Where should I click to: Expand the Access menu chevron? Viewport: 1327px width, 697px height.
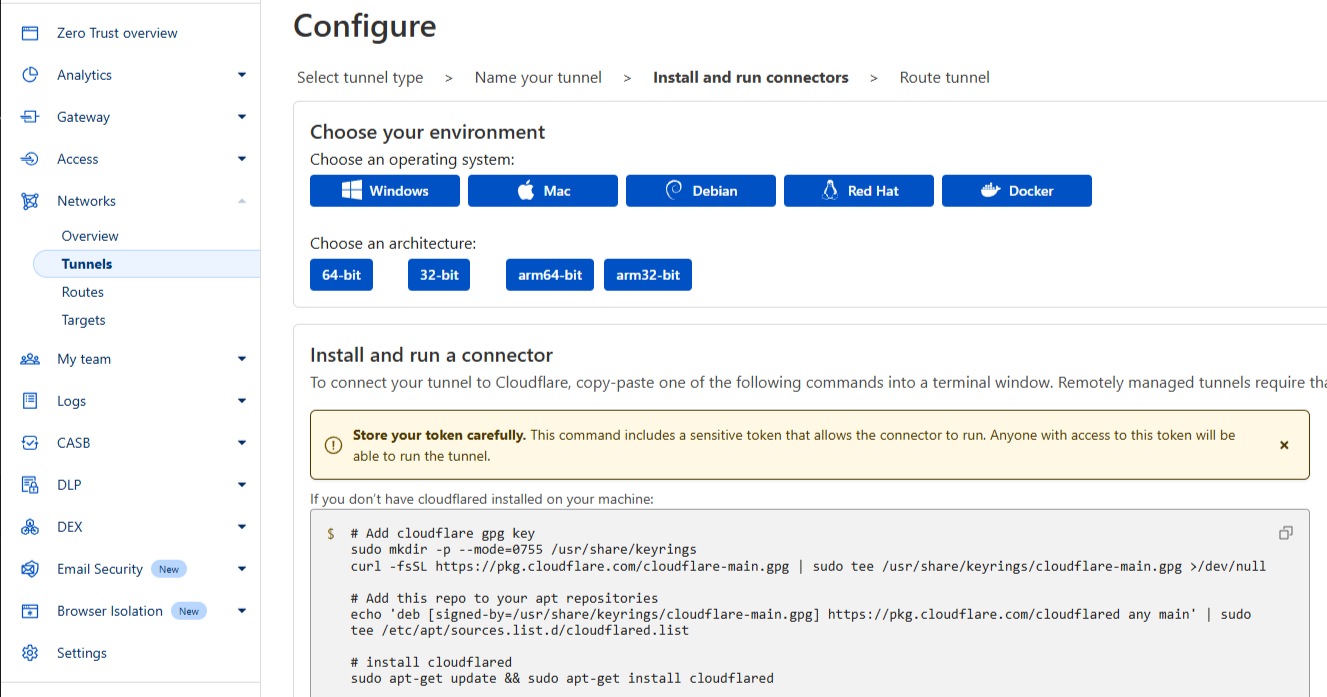242,159
